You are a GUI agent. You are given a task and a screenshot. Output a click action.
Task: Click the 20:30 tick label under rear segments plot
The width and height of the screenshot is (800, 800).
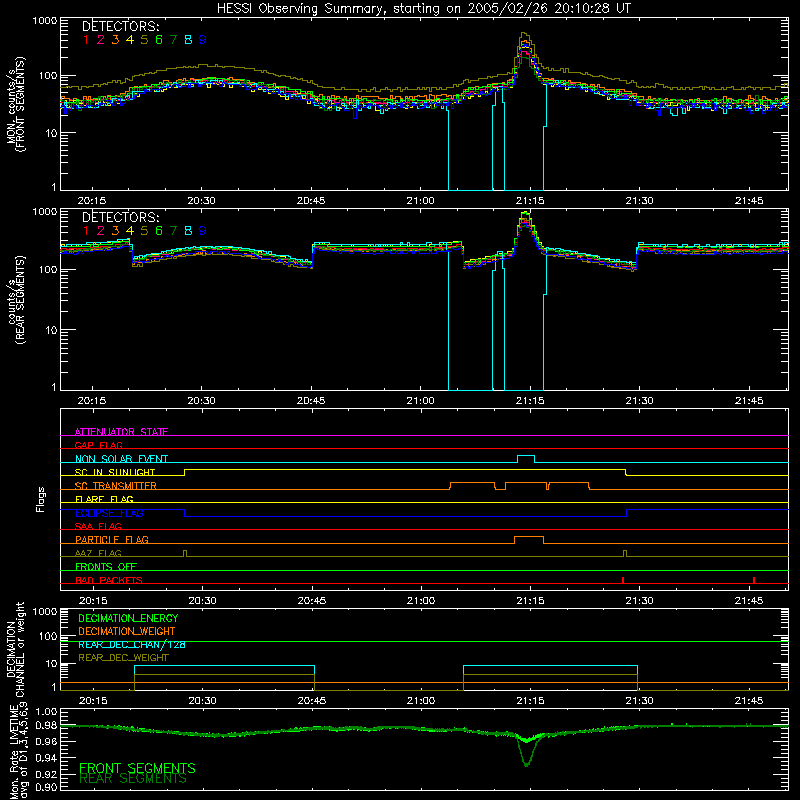click(x=202, y=401)
